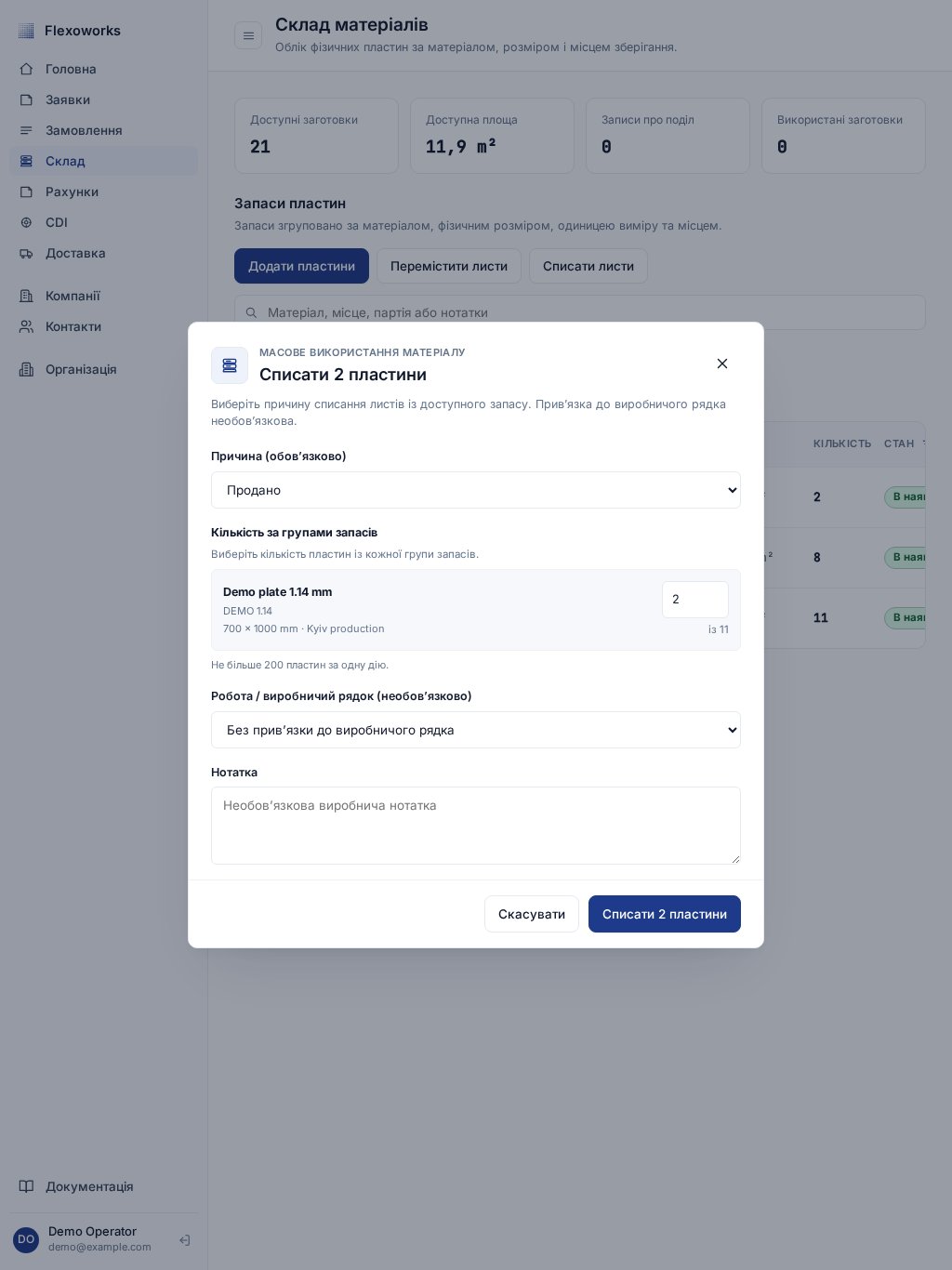952x1270 pixels.
Task: Open the Причина dropdown showing Продано
Action: click(x=476, y=490)
